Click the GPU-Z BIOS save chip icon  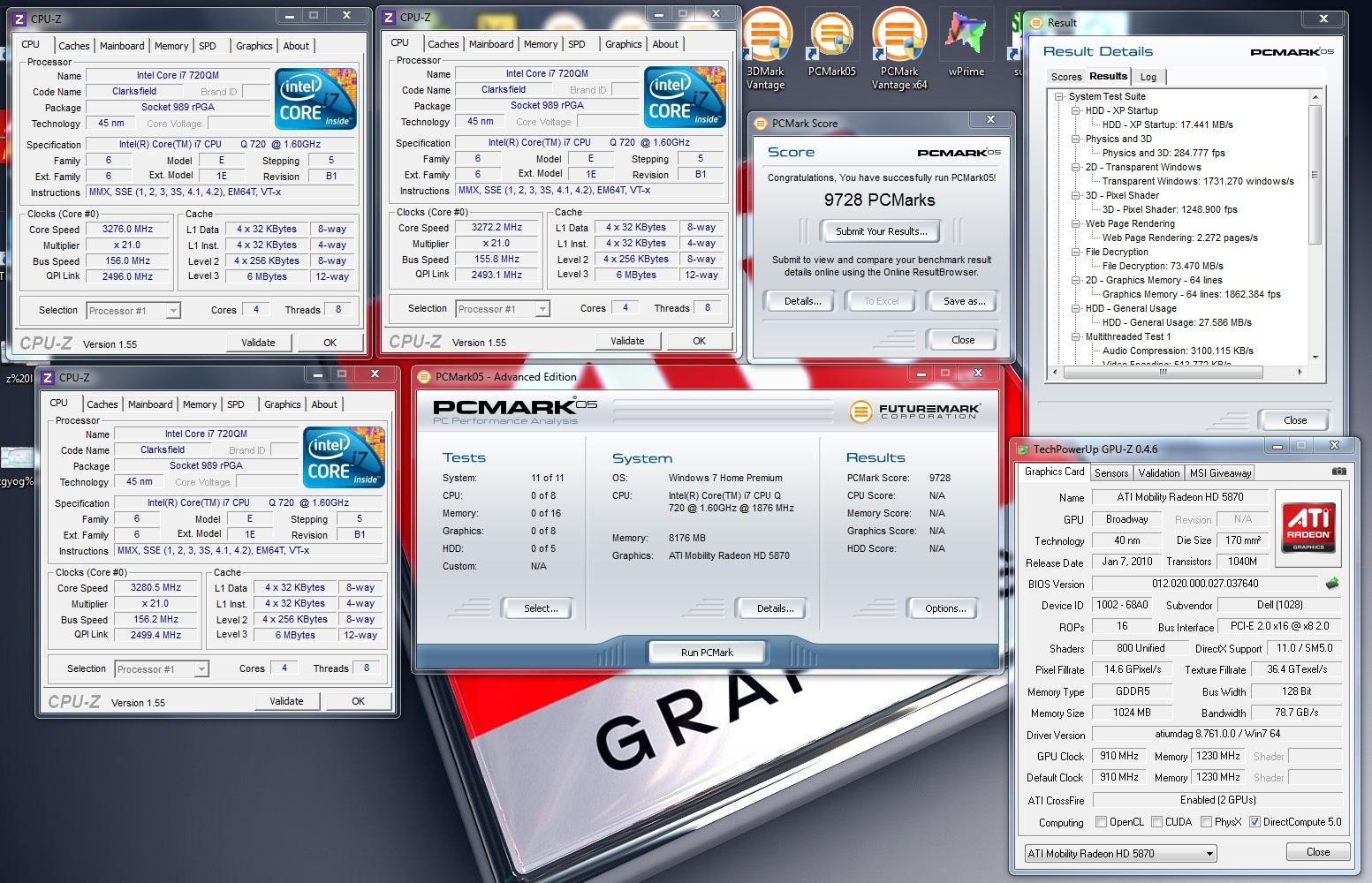(1331, 584)
